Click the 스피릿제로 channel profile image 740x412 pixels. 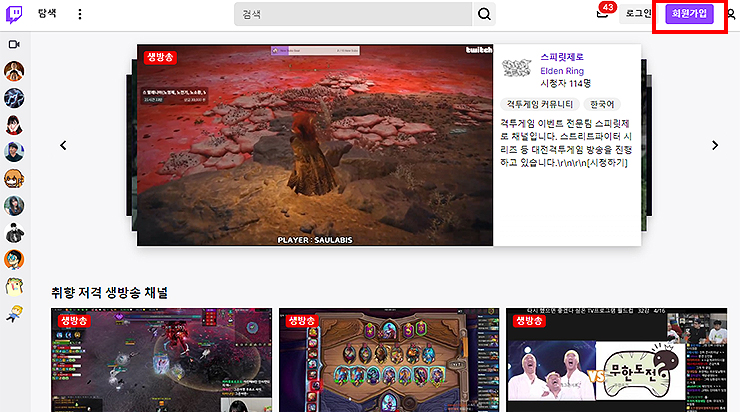click(x=516, y=68)
